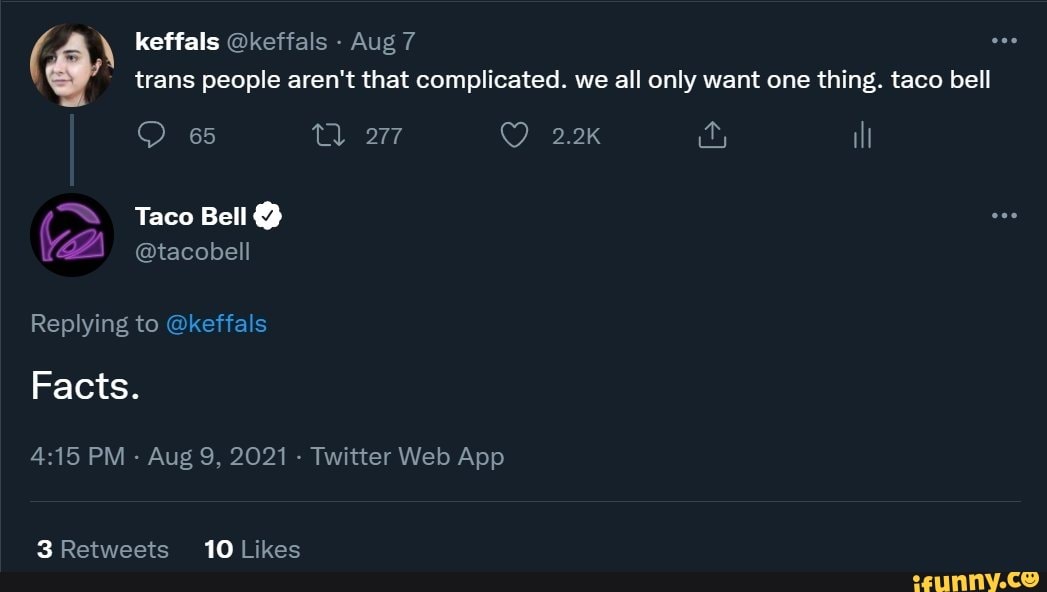1047x592 pixels.
Task: Click the keffals display name
Action: coord(176,41)
